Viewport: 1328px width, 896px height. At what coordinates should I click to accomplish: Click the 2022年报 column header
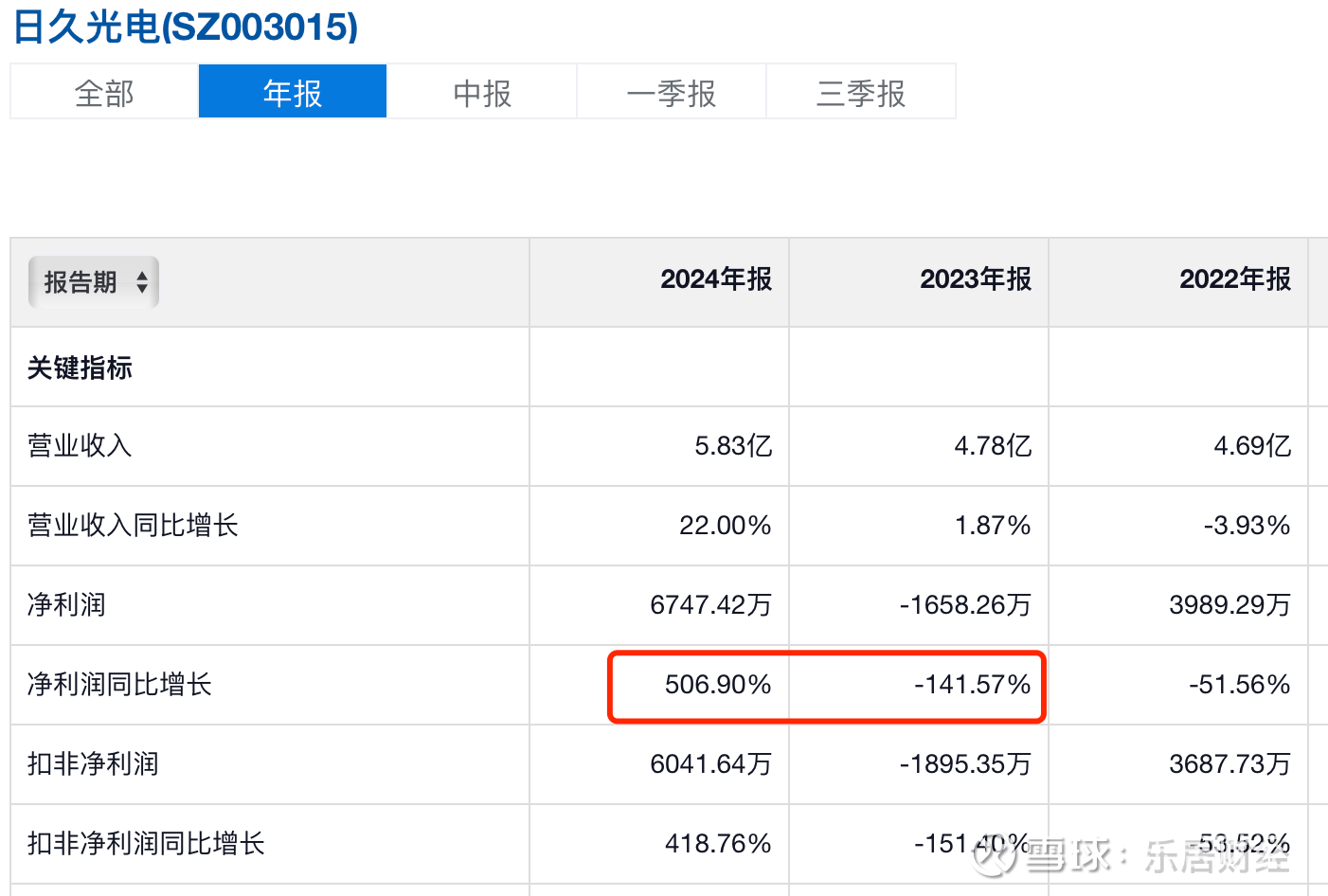(x=1235, y=279)
